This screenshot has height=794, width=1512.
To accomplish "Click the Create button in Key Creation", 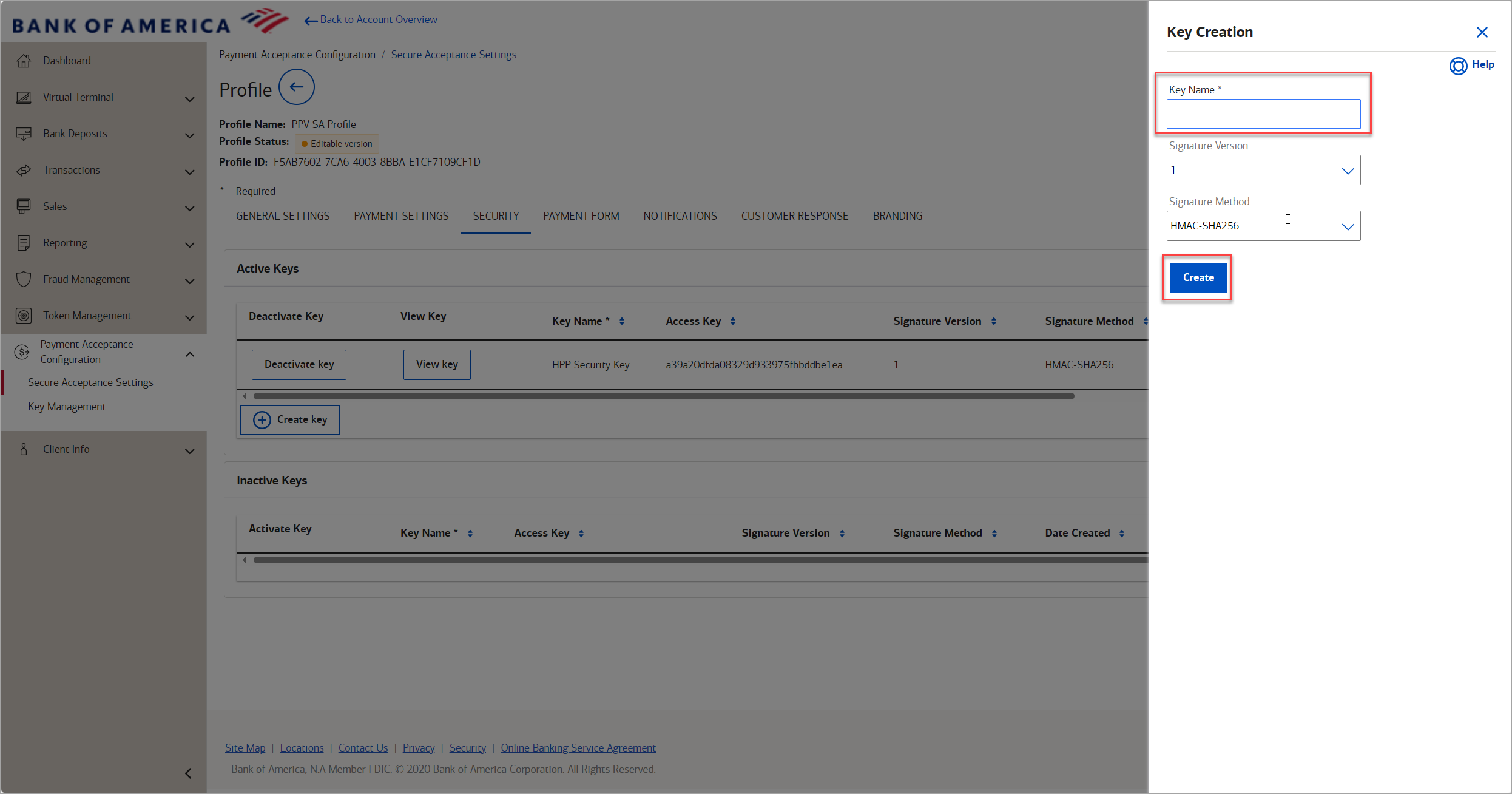I will pos(1199,277).
